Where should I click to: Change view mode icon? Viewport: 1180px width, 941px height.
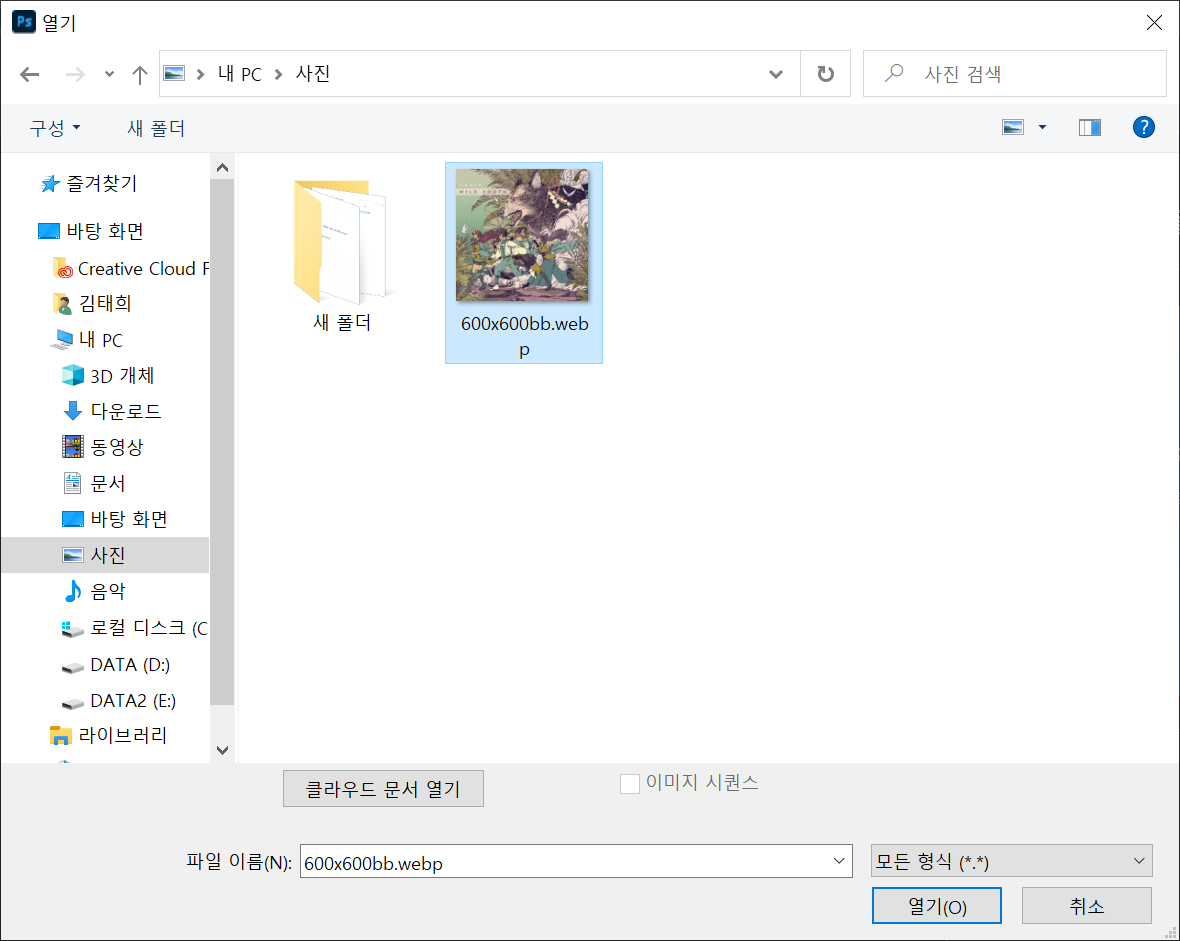(1013, 127)
